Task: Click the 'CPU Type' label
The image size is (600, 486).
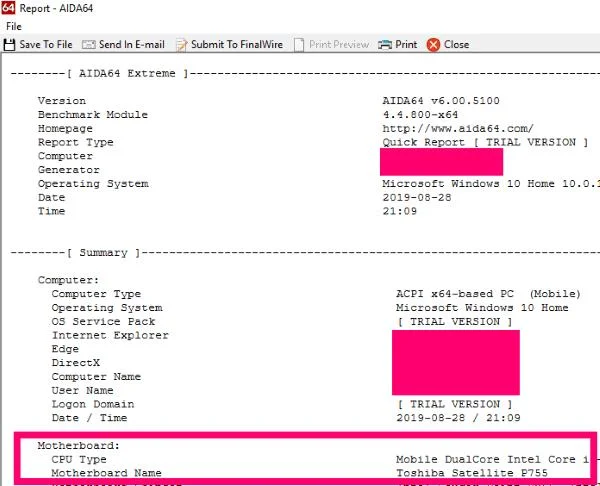Action: pos(79,459)
